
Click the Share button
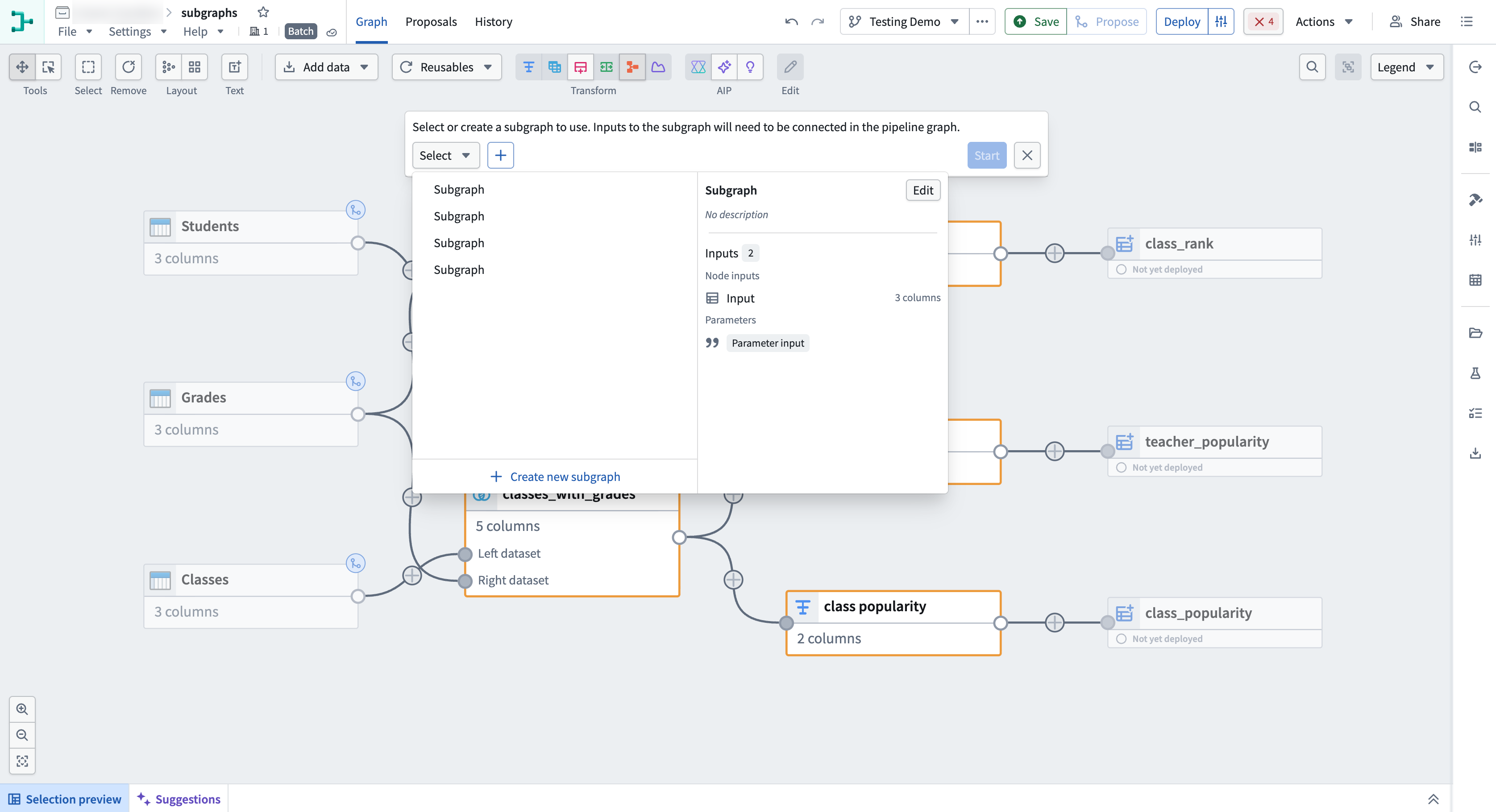(x=1415, y=21)
